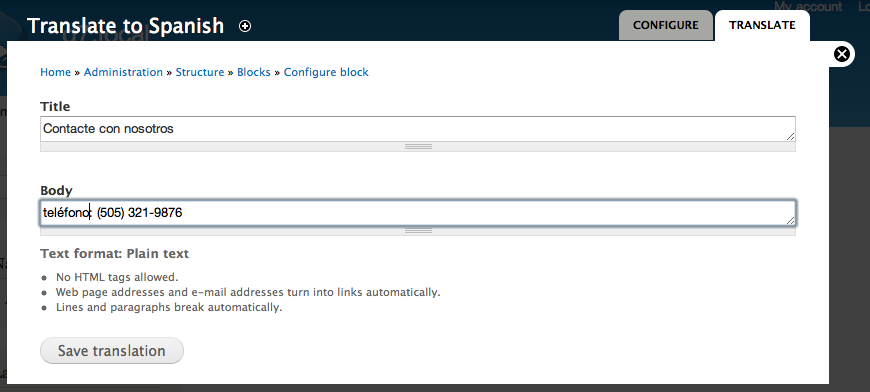Open the Home breadcrumb link

(x=55, y=72)
